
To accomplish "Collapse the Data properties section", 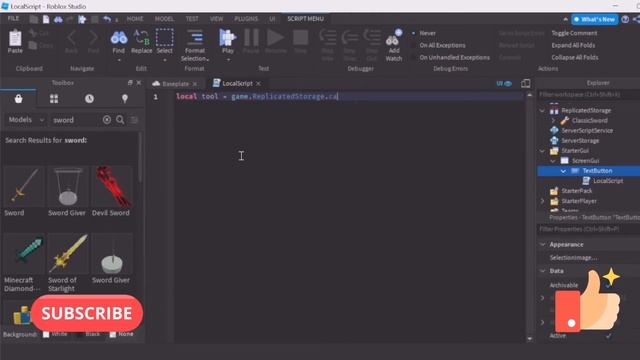I will (x=542, y=271).
